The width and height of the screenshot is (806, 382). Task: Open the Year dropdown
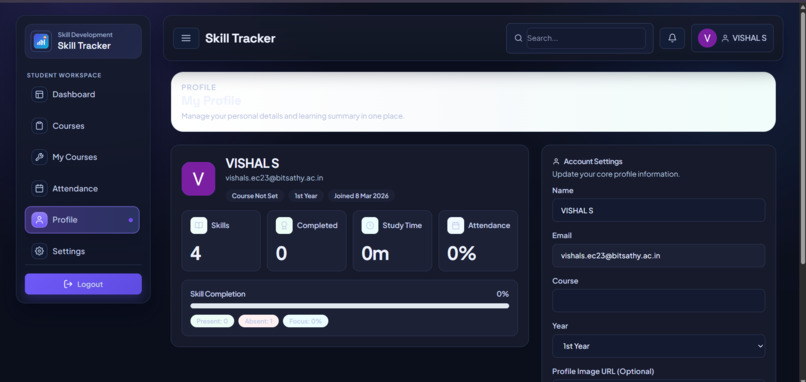(658, 346)
